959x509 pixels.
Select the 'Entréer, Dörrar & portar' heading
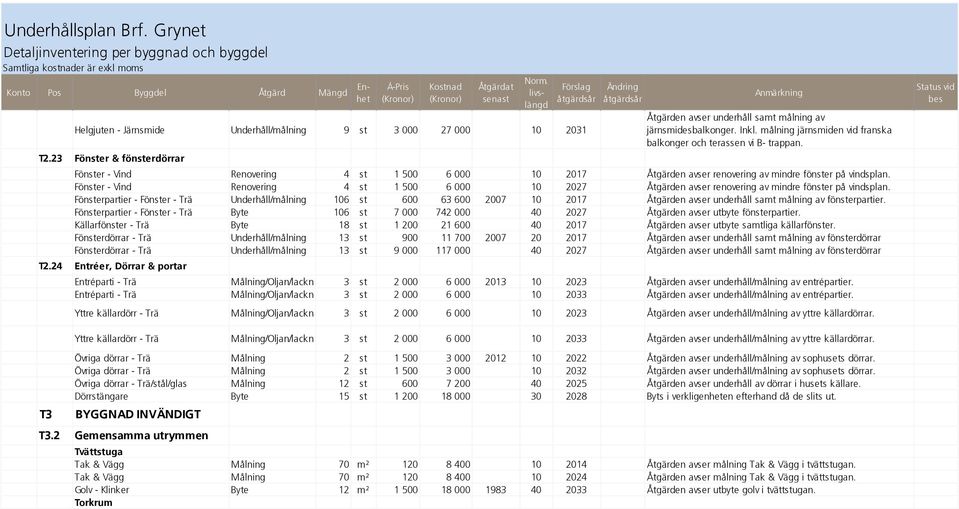pos(131,266)
